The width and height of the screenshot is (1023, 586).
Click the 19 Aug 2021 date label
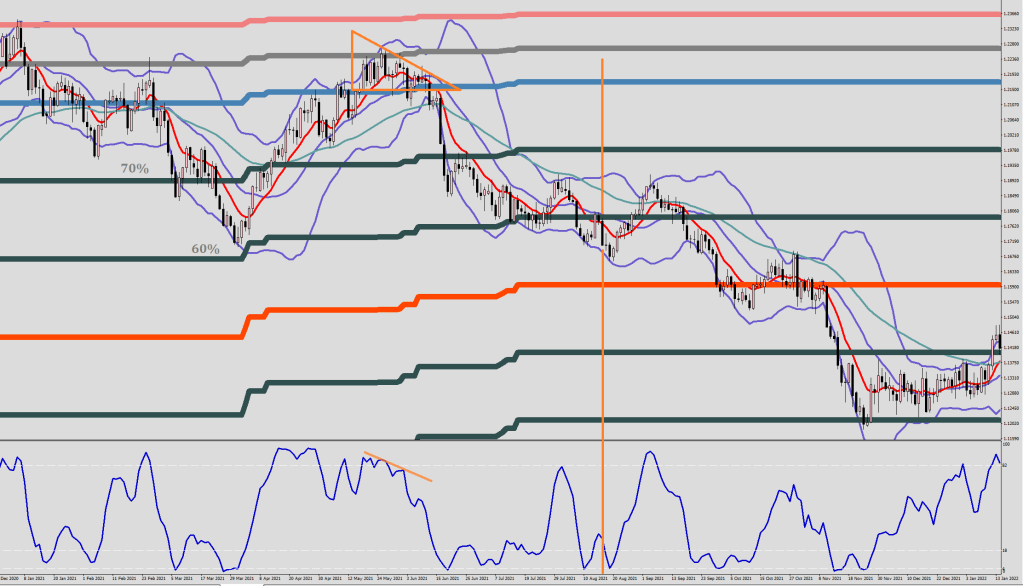594,579
